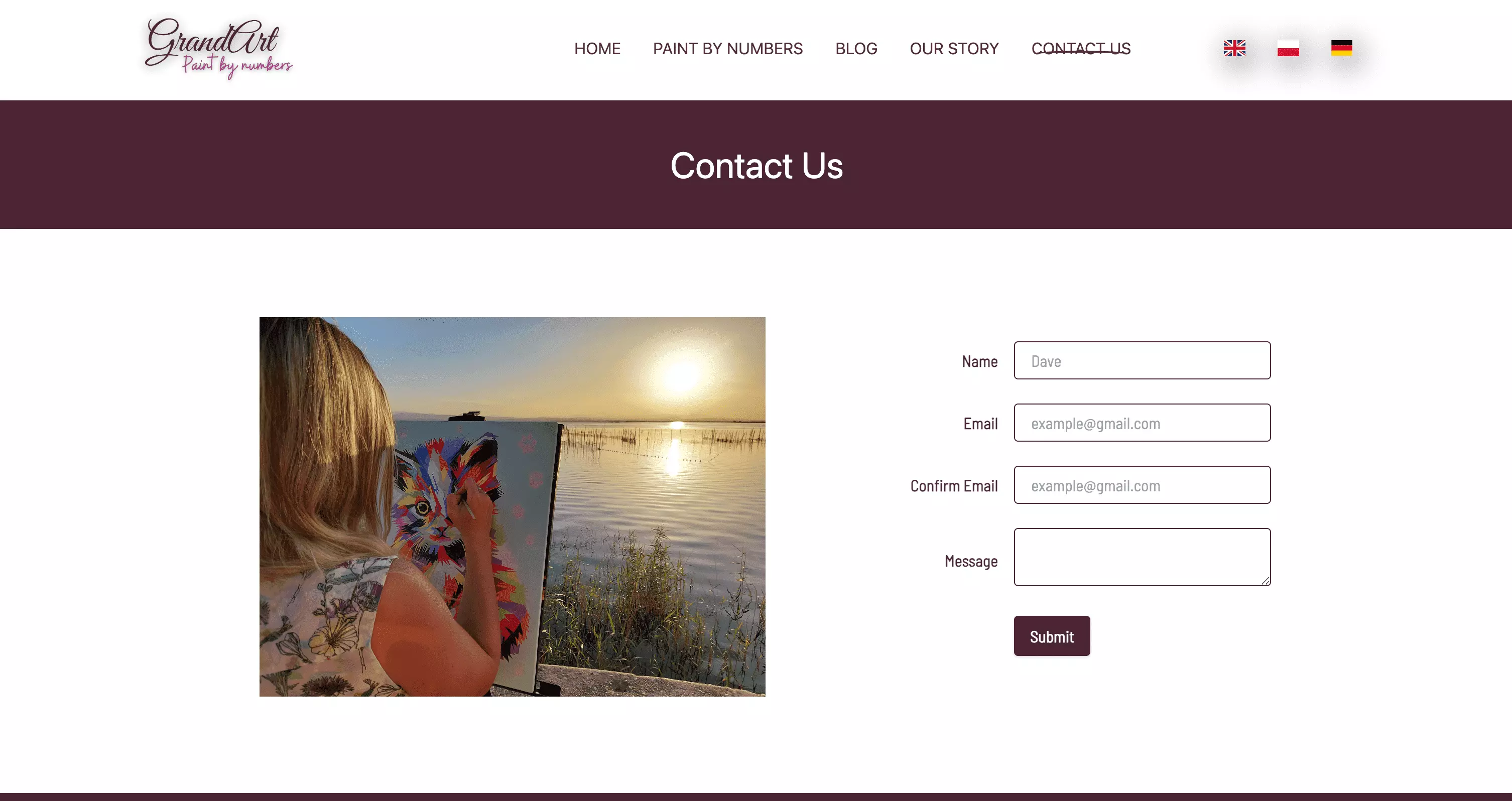Visit the OUR STORY page
Screen dimensions: 1512x801
954,49
